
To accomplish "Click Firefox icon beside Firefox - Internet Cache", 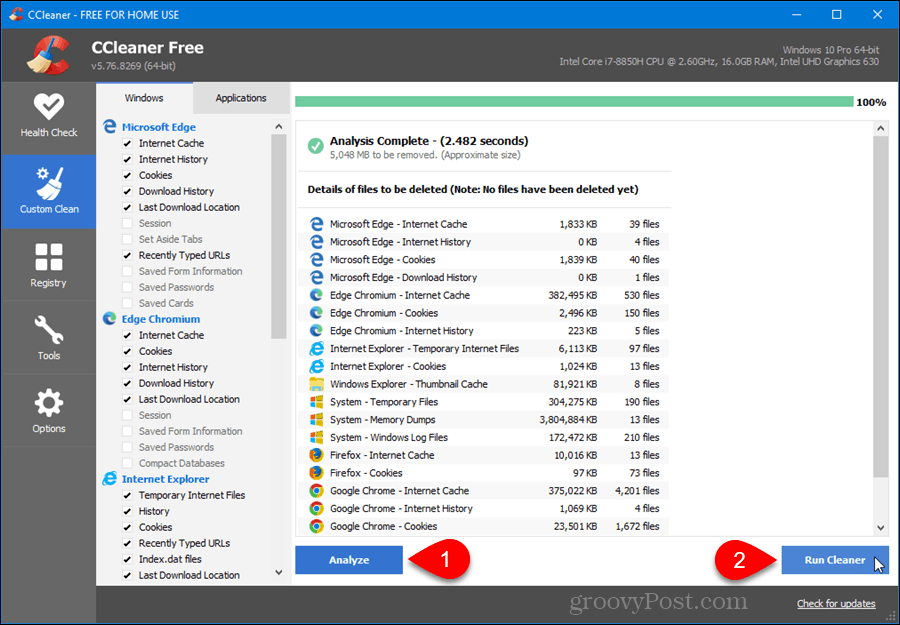I will tap(316, 455).
